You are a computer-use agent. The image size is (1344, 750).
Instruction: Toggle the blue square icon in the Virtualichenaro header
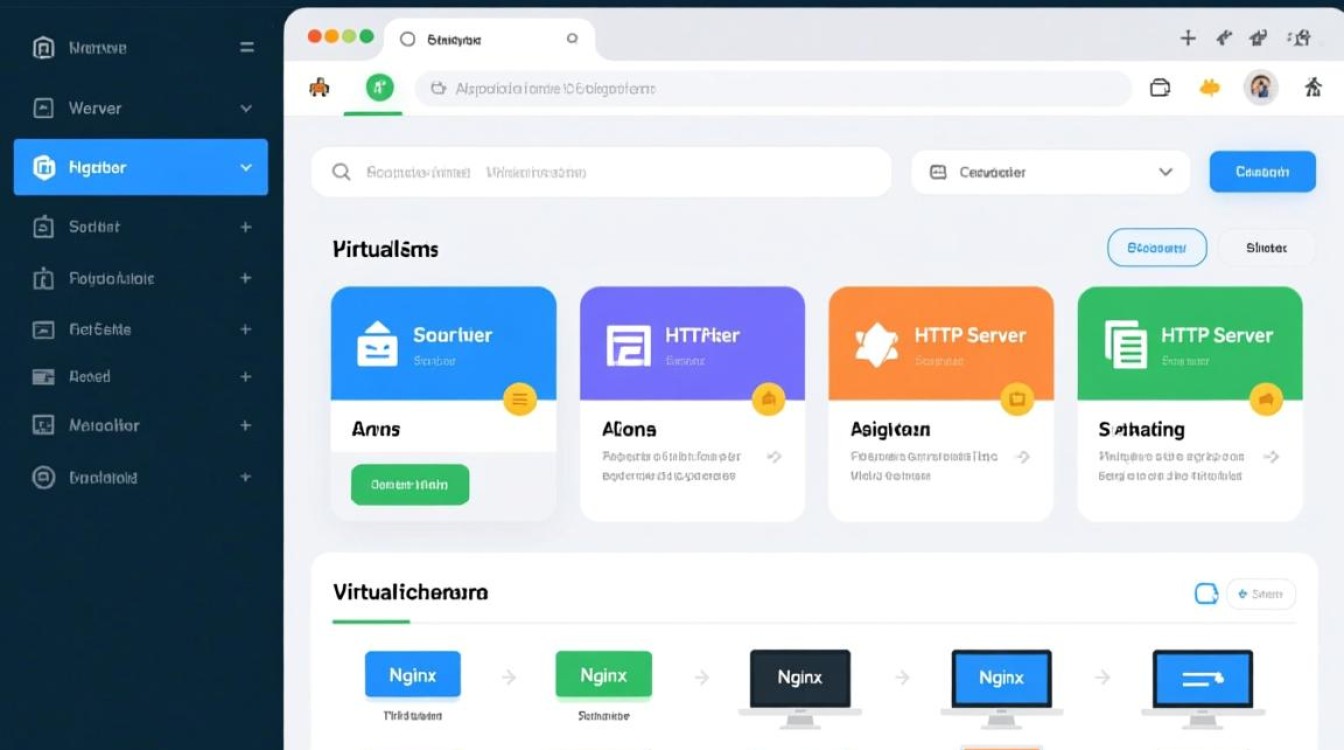click(x=1206, y=594)
